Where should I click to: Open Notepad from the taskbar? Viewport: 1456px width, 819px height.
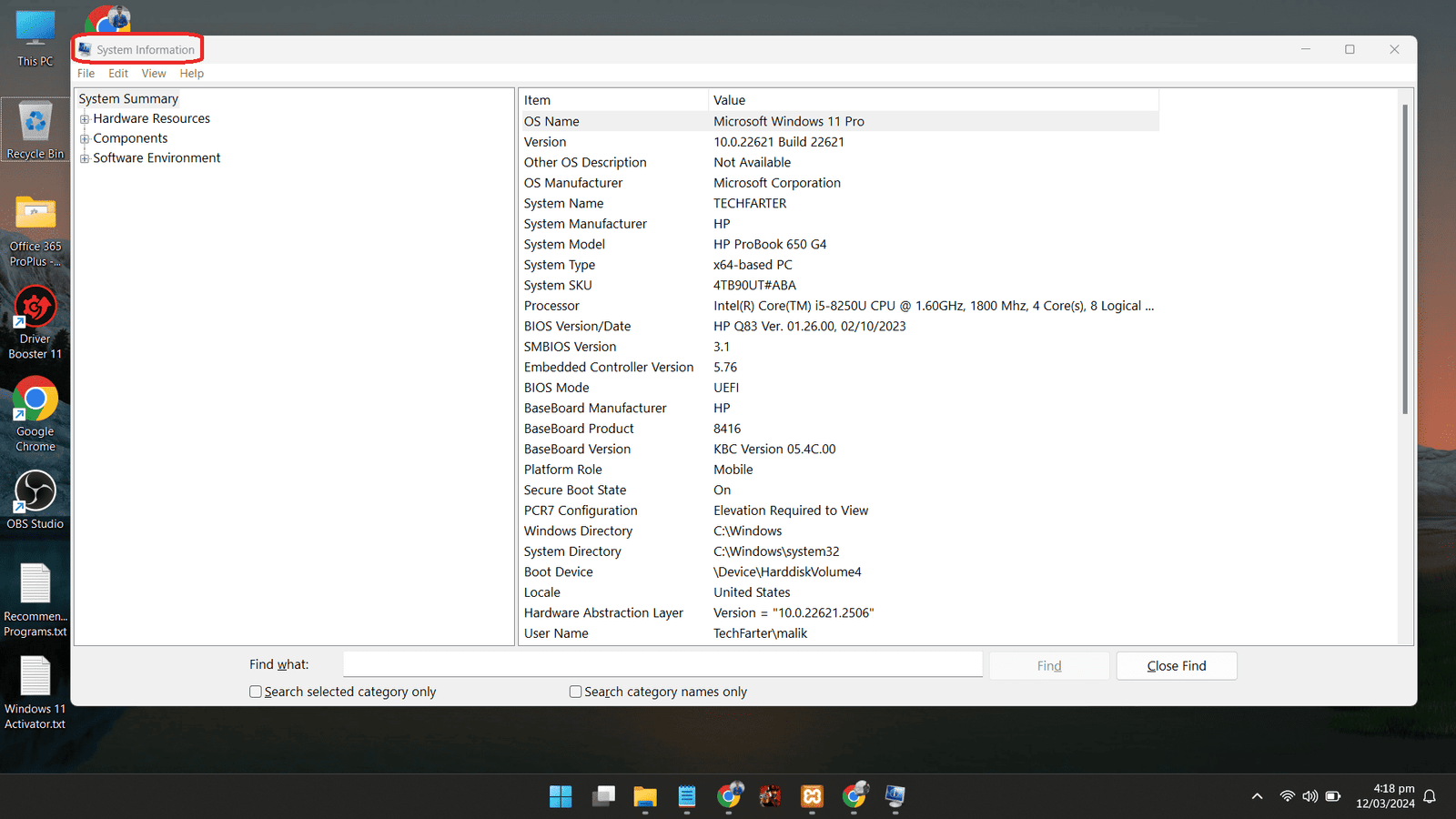pos(687,796)
